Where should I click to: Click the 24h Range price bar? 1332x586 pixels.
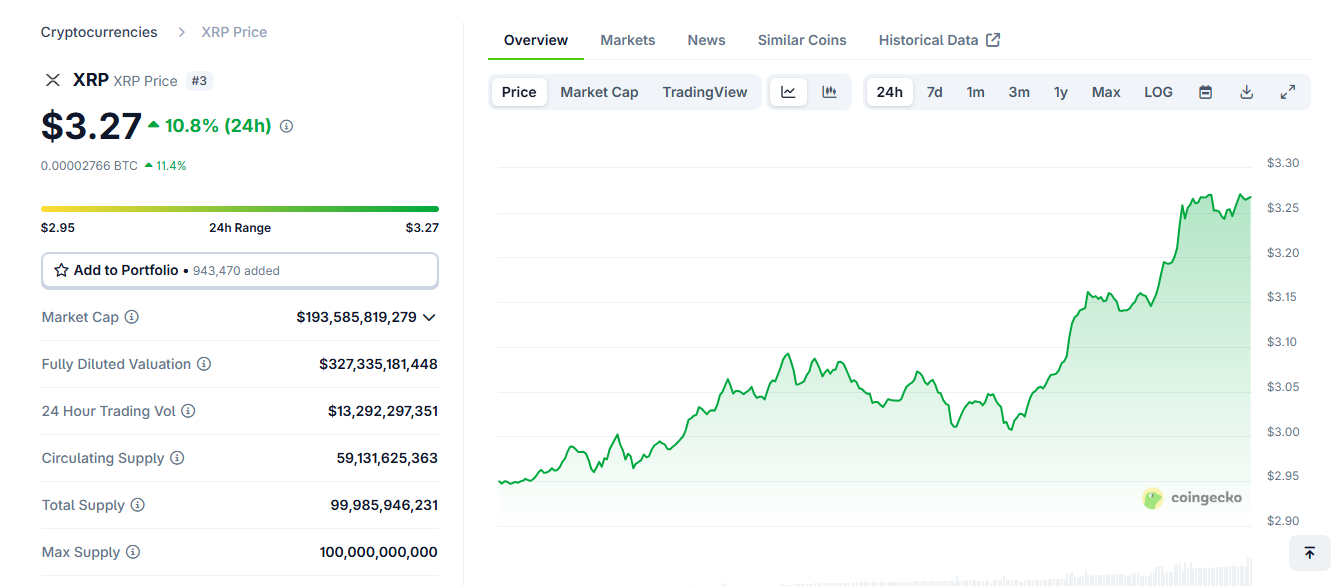point(239,209)
